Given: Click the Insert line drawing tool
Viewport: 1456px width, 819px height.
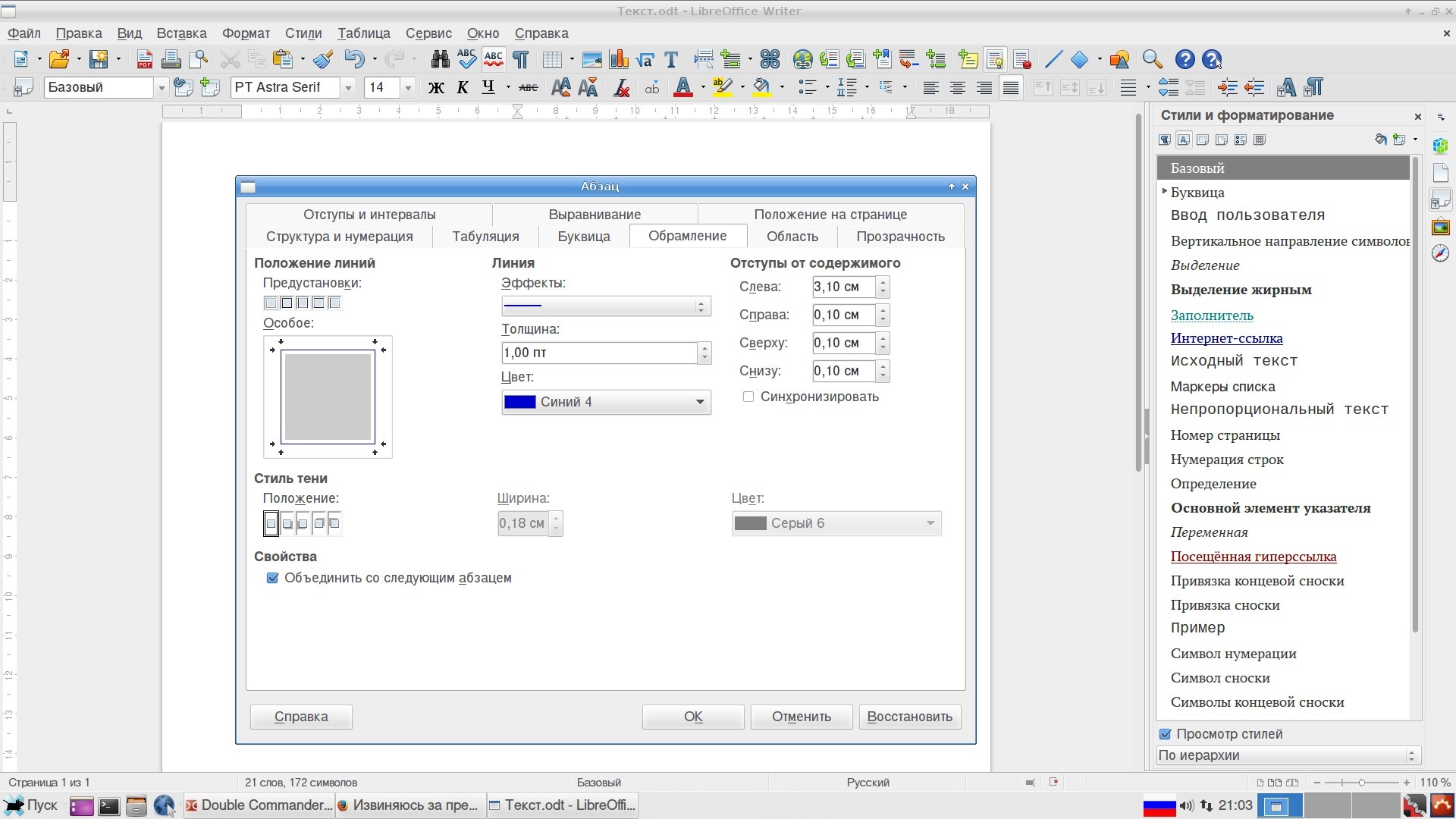Looking at the screenshot, I should (x=1053, y=59).
